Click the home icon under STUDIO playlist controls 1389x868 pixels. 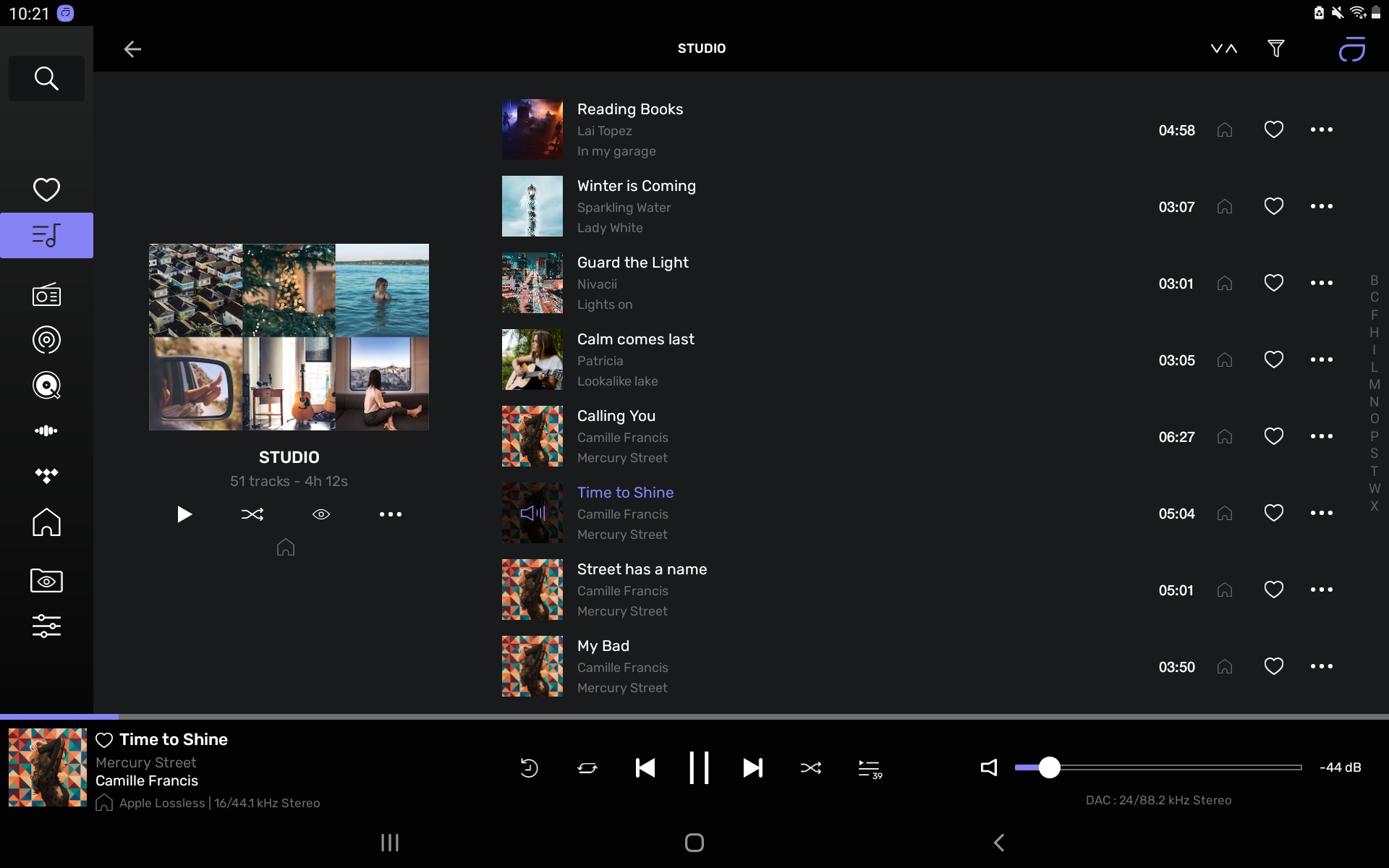pos(286,548)
